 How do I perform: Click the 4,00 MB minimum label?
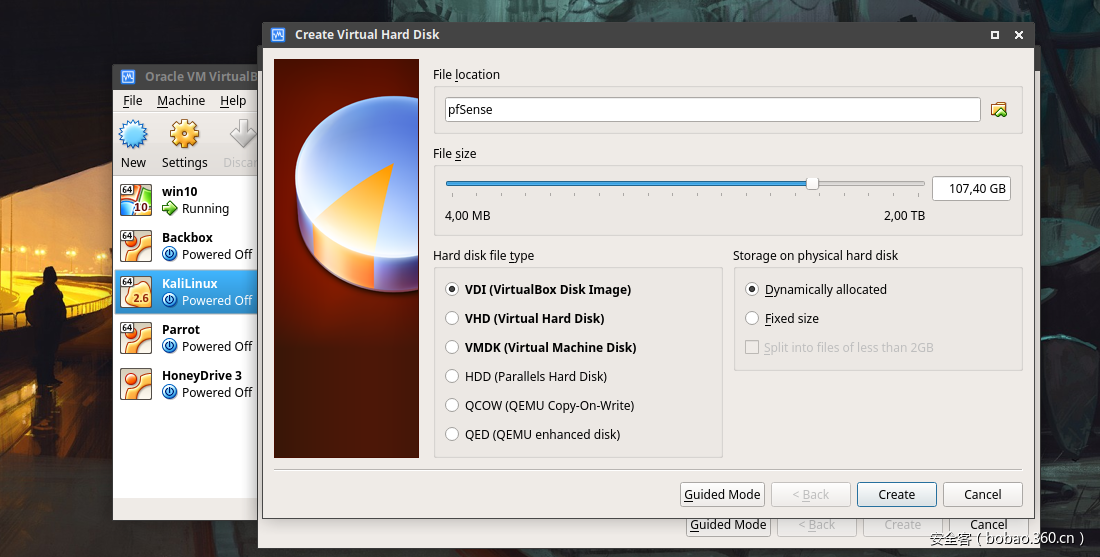pyautogui.click(x=467, y=216)
